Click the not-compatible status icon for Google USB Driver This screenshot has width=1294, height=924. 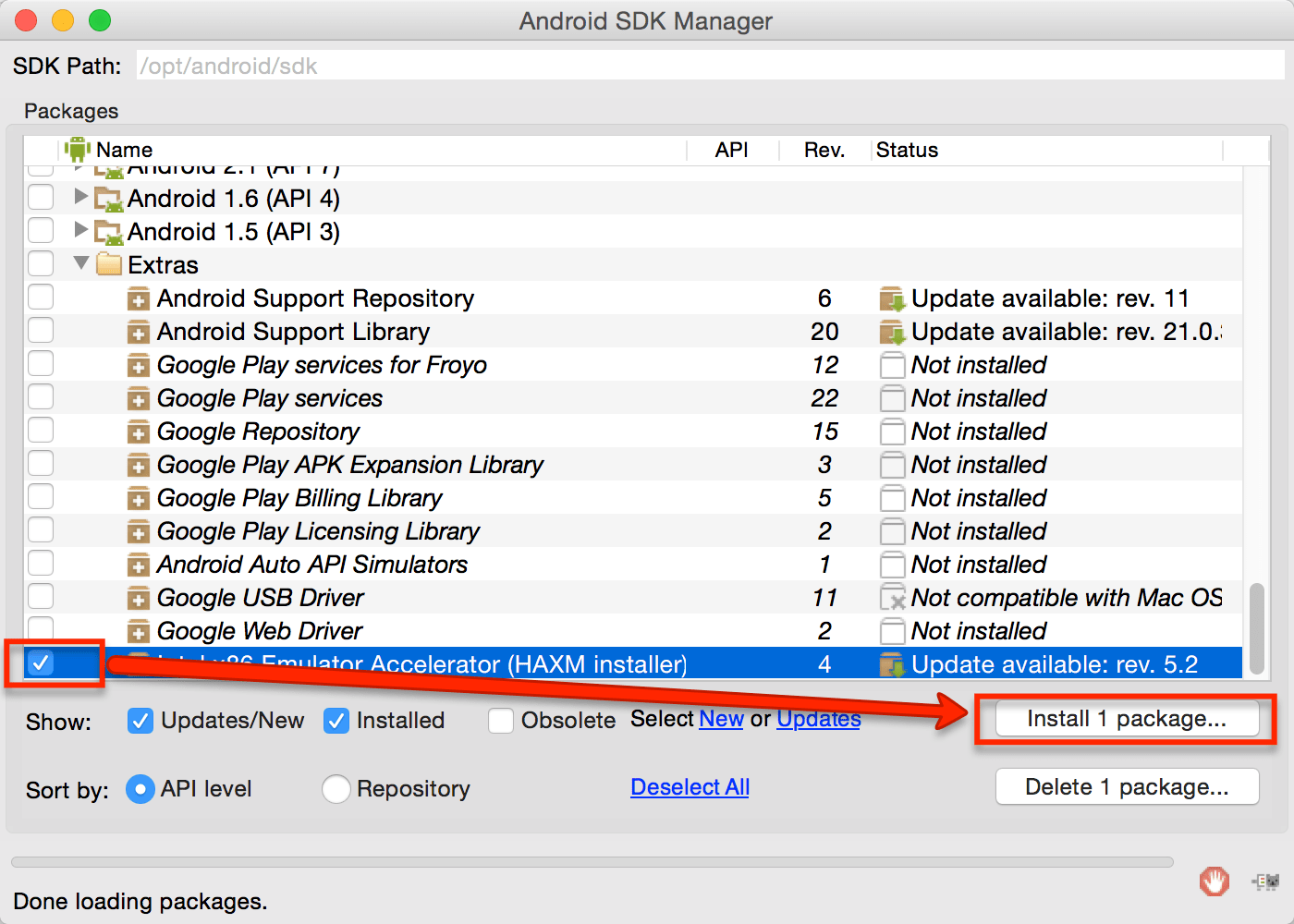pyautogui.click(x=892, y=598)
